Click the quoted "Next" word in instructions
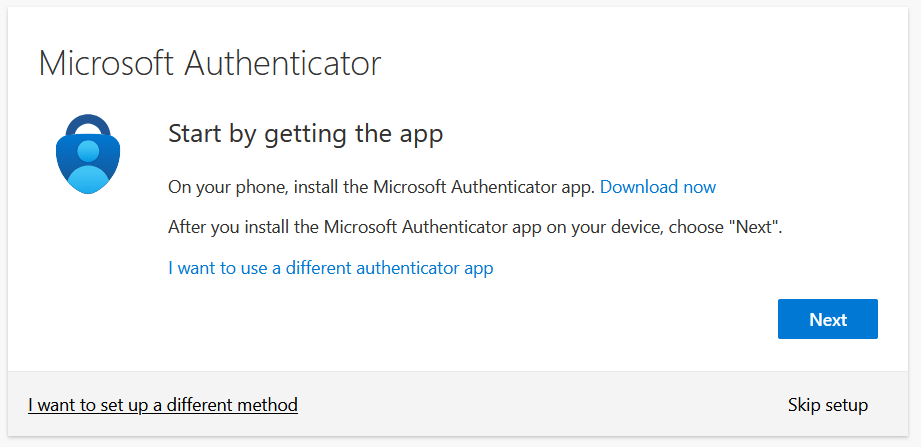Image resolution: width=921 pixels, height=447 pixels. coord(754,227)
